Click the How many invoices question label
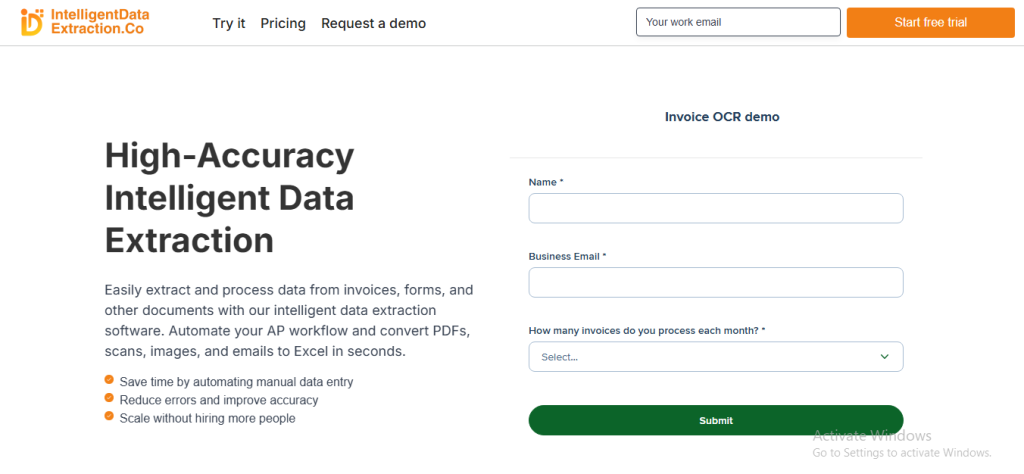This screenshot has width=1024, height=474. click(x=647, y=330)
